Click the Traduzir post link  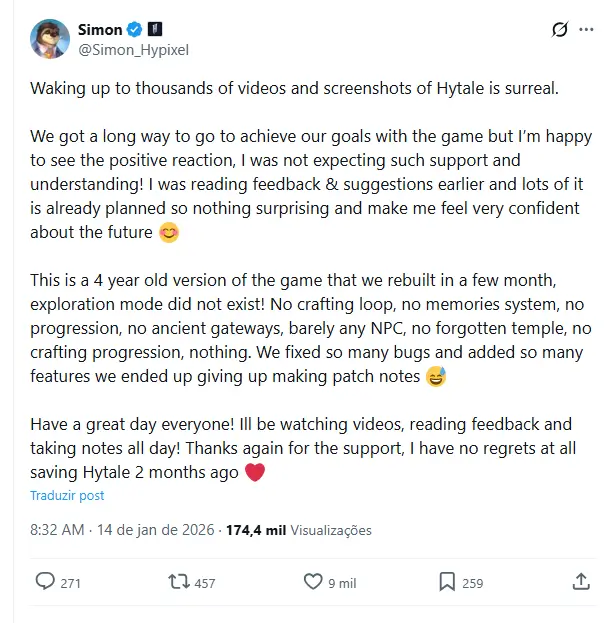pyautogui.click(x=66, y=495)
